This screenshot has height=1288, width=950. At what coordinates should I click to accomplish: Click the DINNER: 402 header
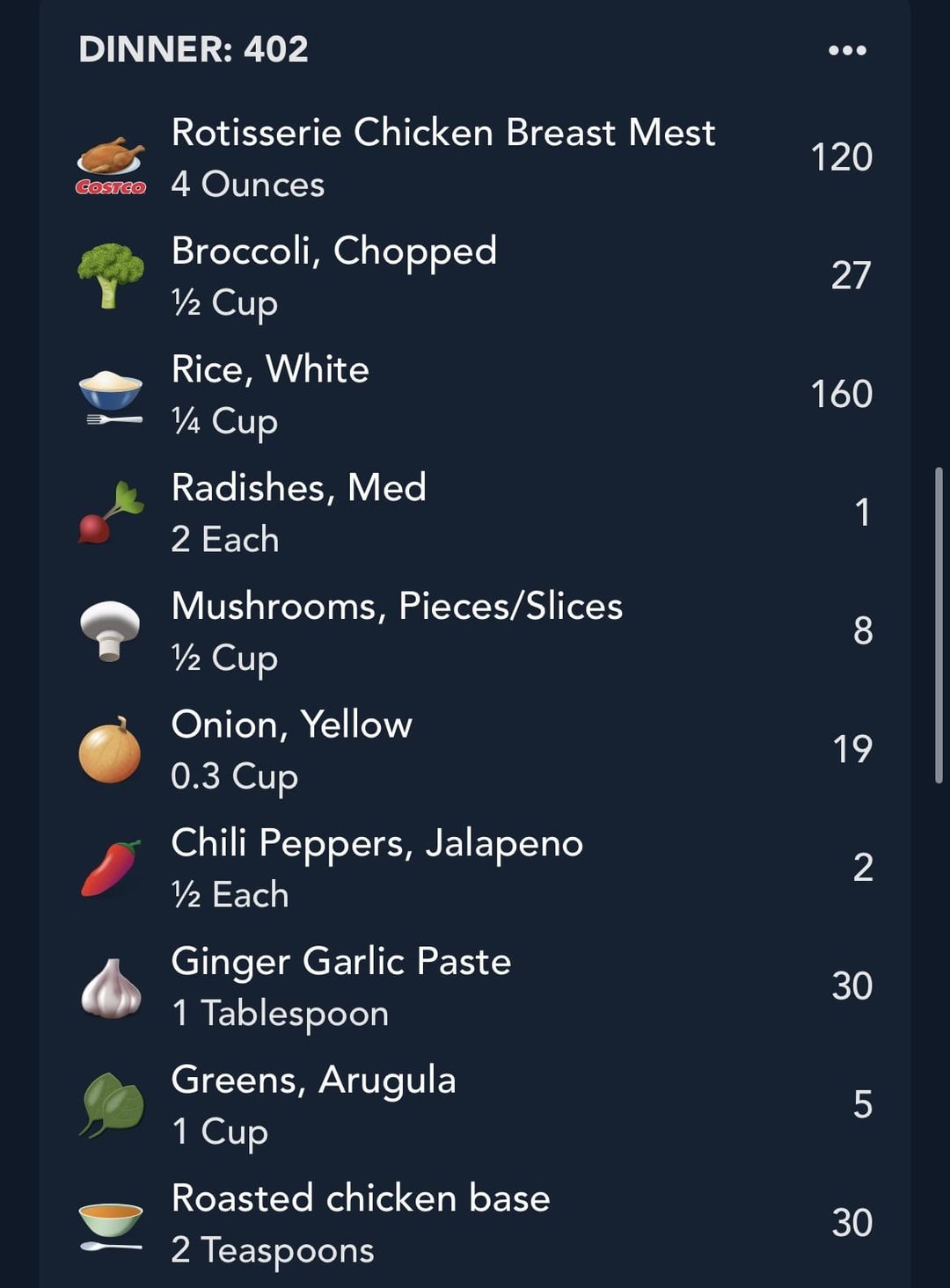[194, 49]
